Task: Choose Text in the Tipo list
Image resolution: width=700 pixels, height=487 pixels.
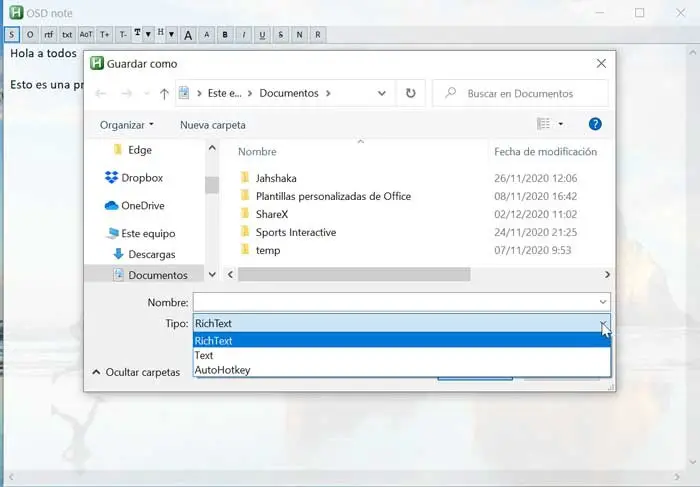Action: (401, 355)
